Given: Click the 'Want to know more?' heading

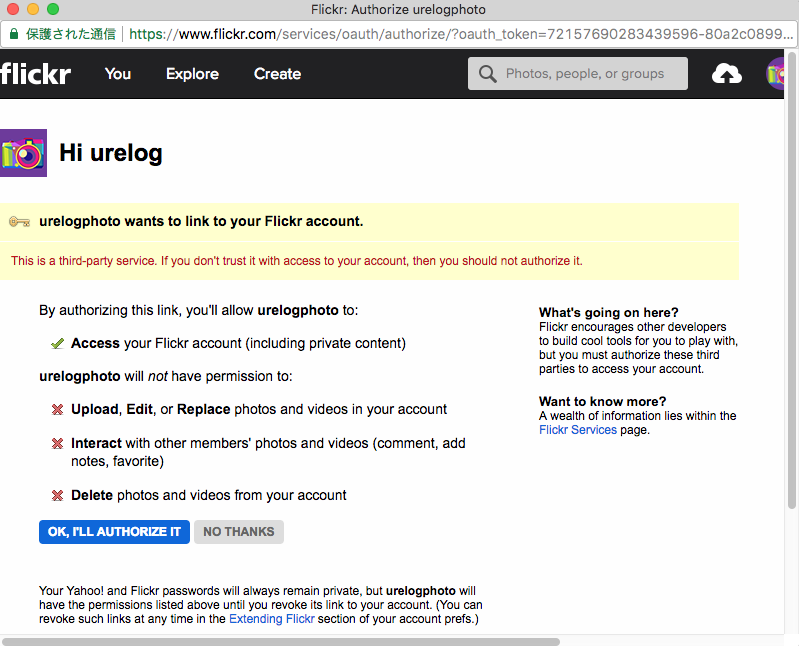Looking at the screenshot, I should 602,401.
